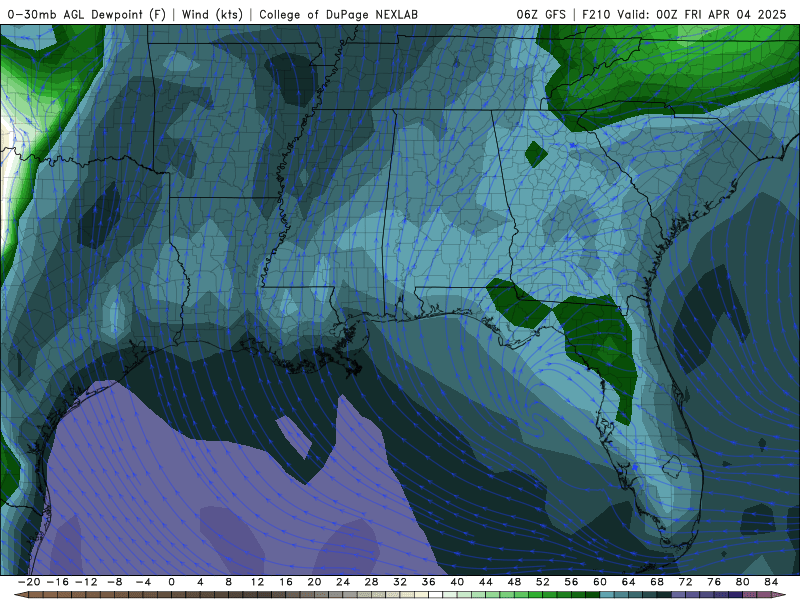Click the '4' legend value
The width and height of the screenshot is (800, 600).
point(200,582)
